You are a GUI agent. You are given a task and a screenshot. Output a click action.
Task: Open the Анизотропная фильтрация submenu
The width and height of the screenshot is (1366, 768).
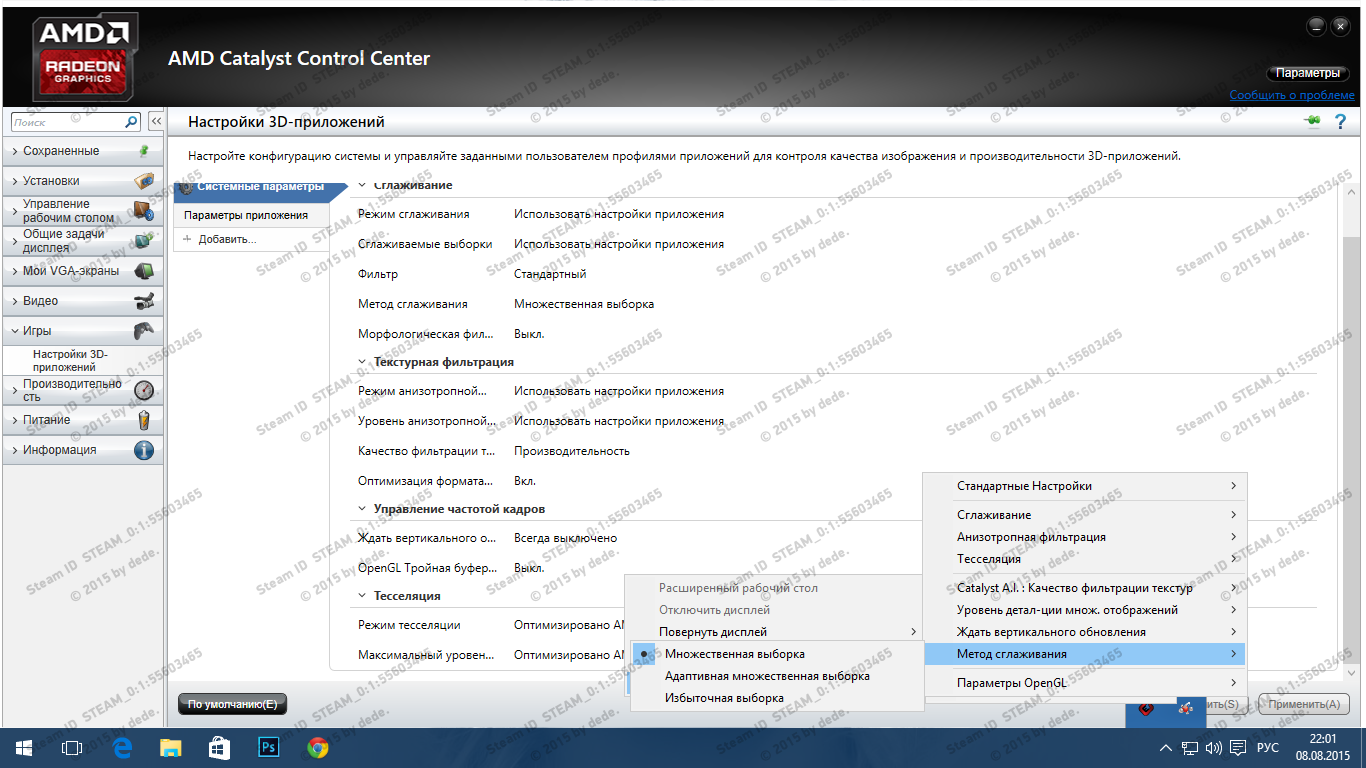point(1085,537)
